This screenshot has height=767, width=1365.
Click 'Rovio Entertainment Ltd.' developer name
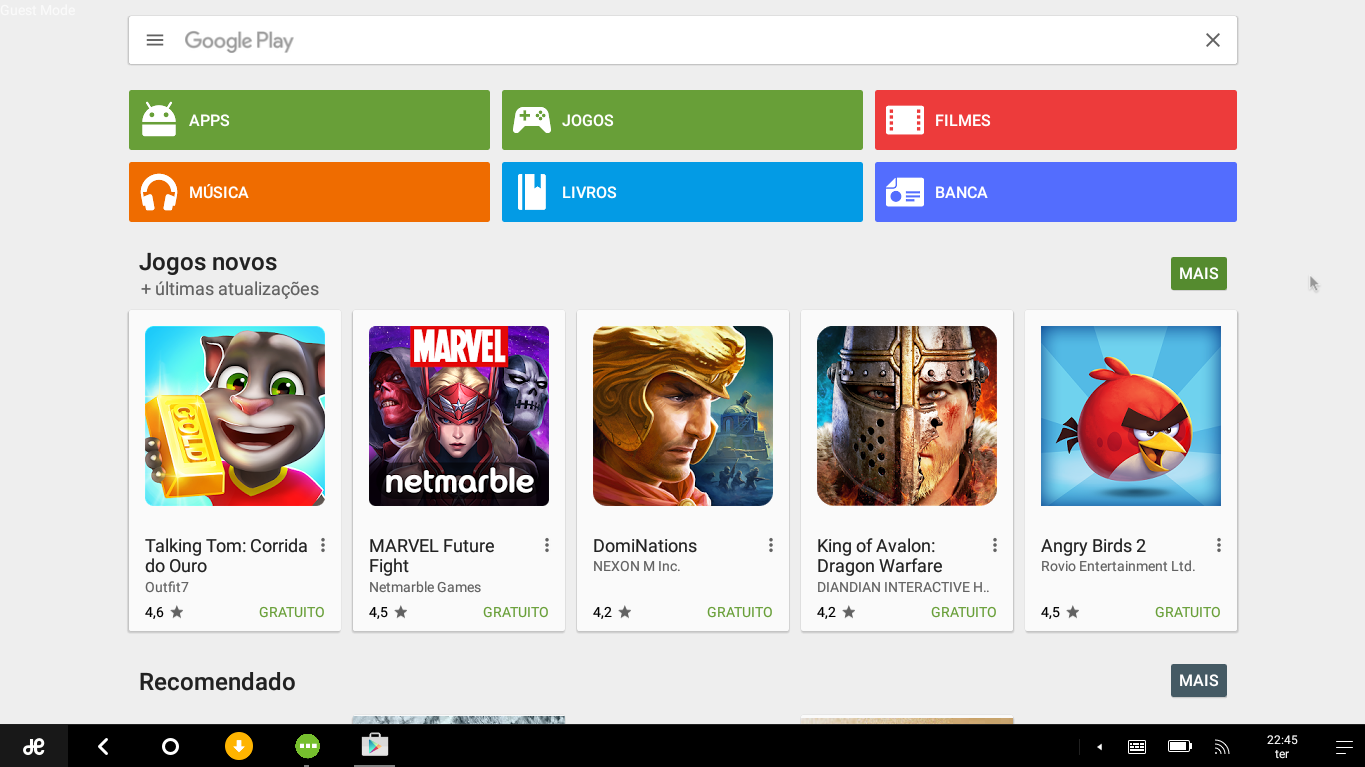(1118, 567)
